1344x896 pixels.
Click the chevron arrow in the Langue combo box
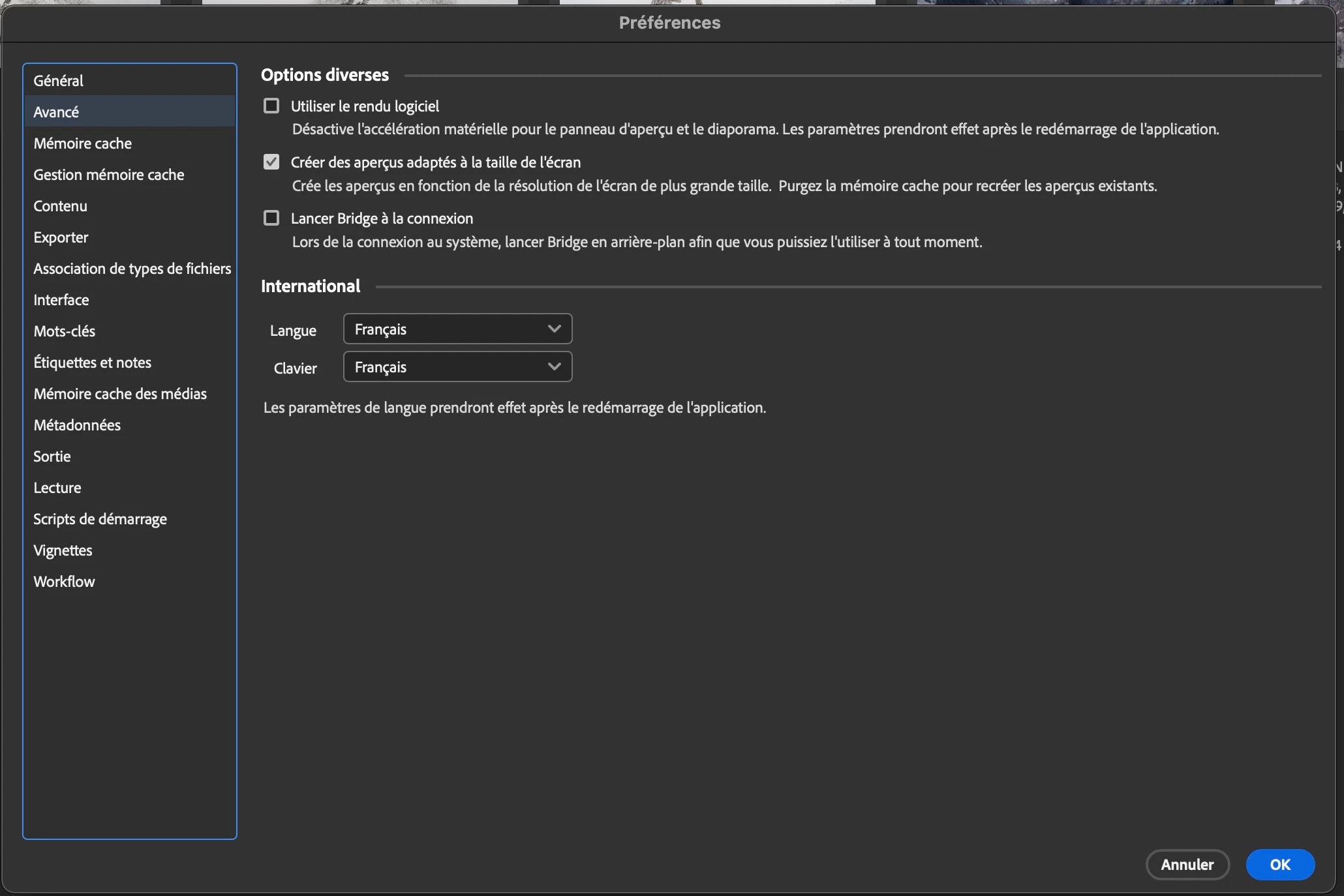click(554, 329)
